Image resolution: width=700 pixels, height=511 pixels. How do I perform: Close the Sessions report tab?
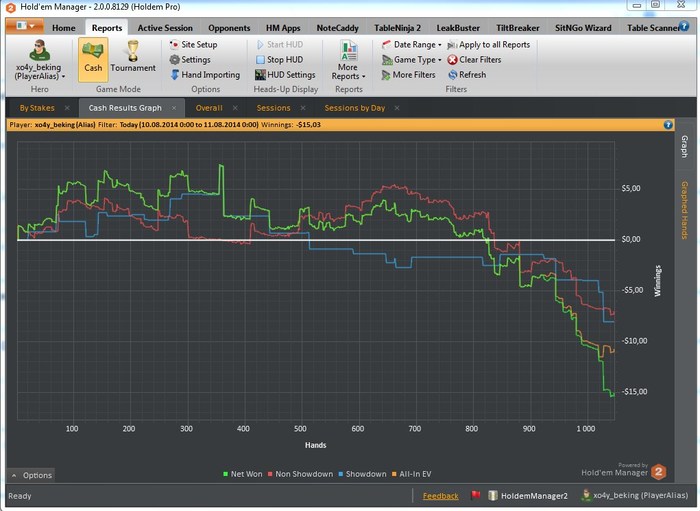(303, 108)
